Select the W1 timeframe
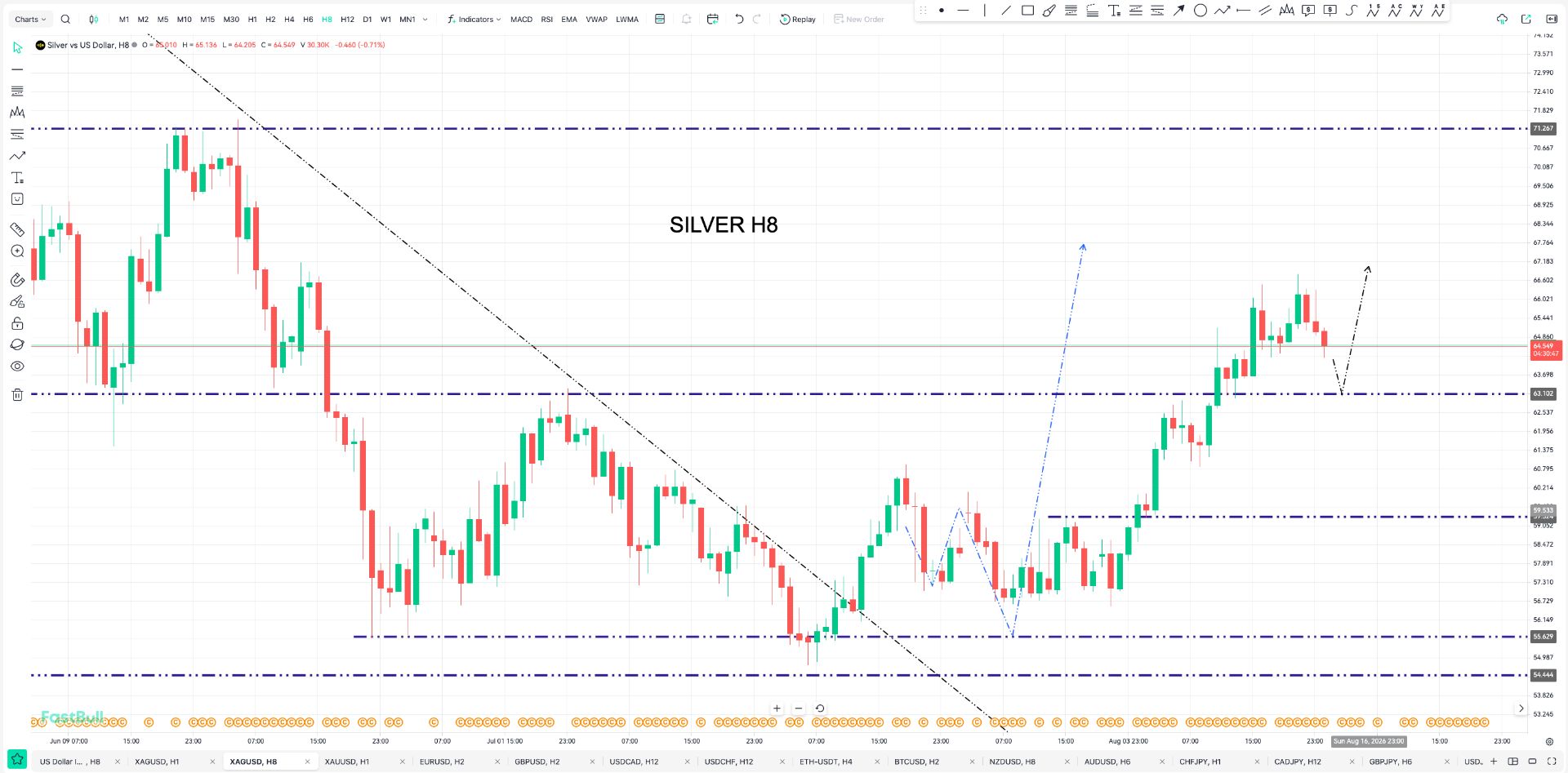 pyautogui.click(x=386, y=20)
